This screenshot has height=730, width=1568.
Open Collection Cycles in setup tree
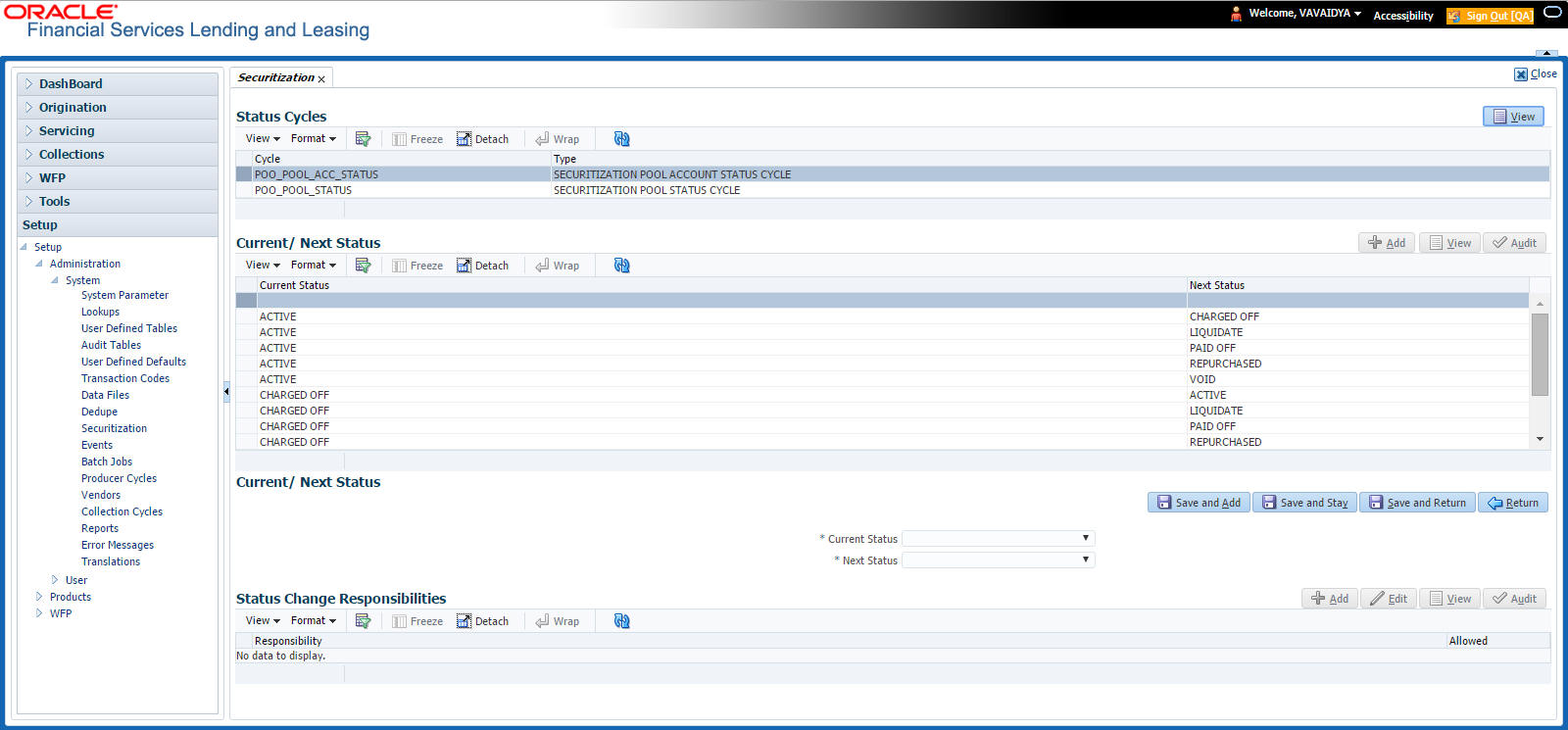click(122, 511)
